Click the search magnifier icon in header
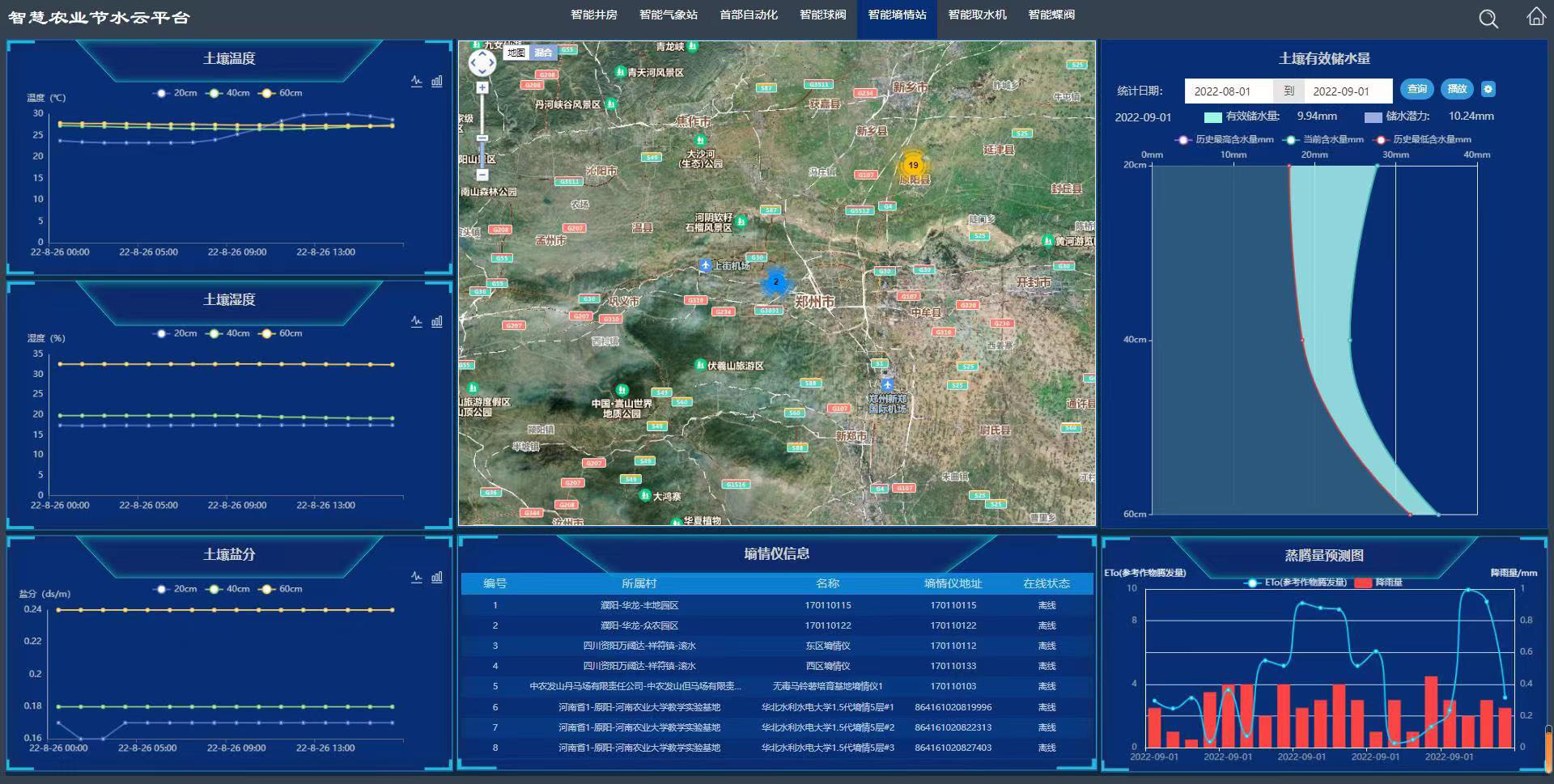The image size is (1554, 784). (x=1488, y=19)
